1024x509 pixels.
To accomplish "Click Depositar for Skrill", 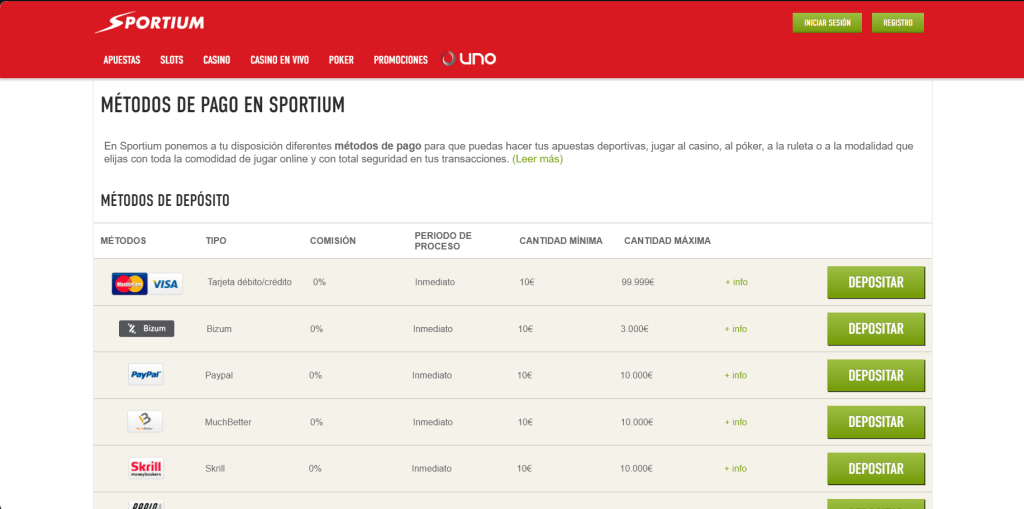I will click(875, 468).
